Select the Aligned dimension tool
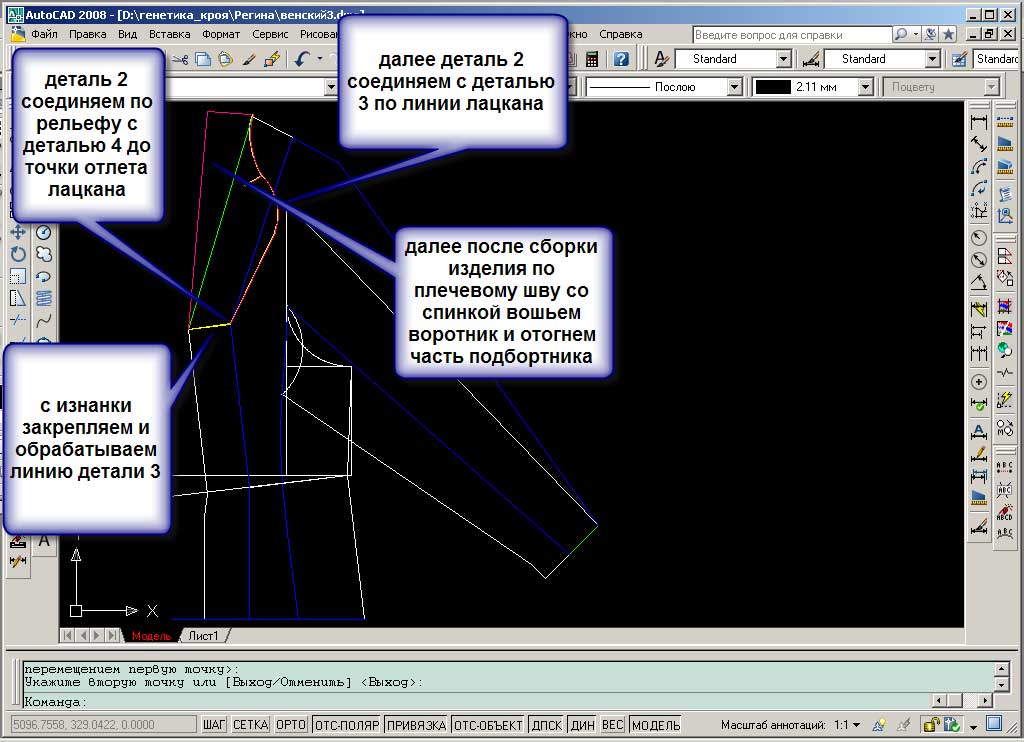1024x742 pixels. (979, 145)
